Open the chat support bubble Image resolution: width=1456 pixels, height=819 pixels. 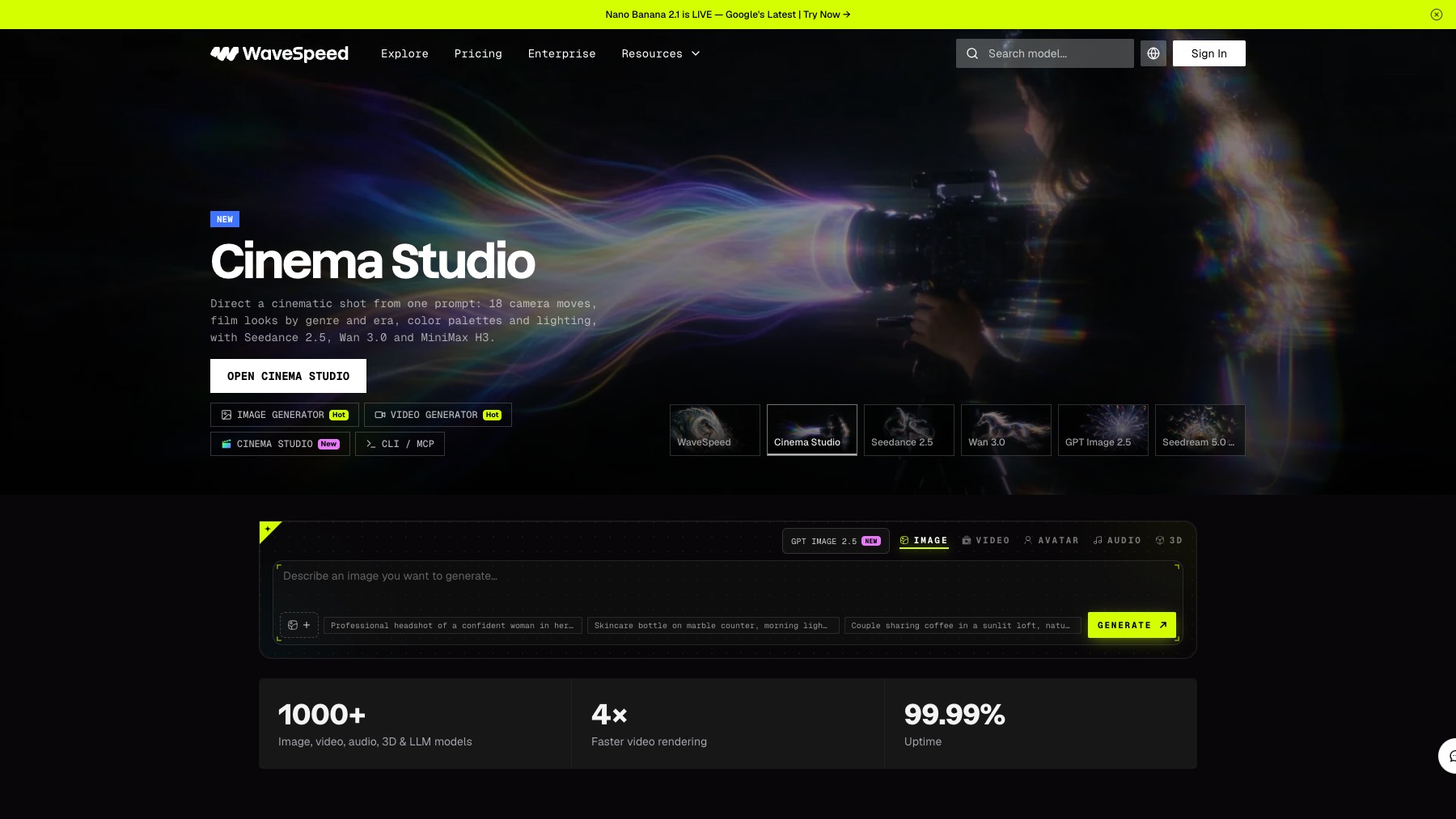point(1449,756)
